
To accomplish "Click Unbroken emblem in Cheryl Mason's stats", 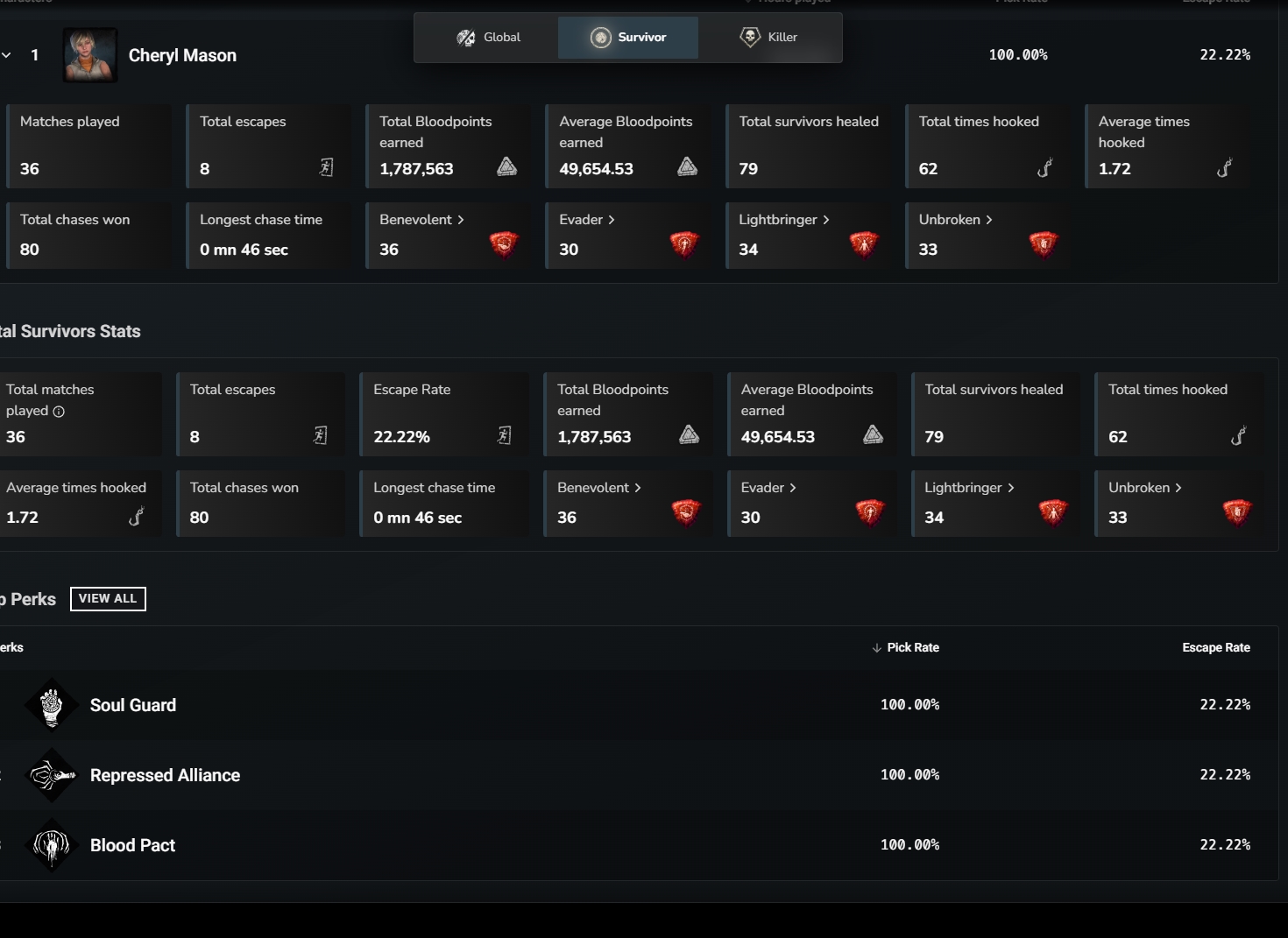I will (x=1044, y=243).
